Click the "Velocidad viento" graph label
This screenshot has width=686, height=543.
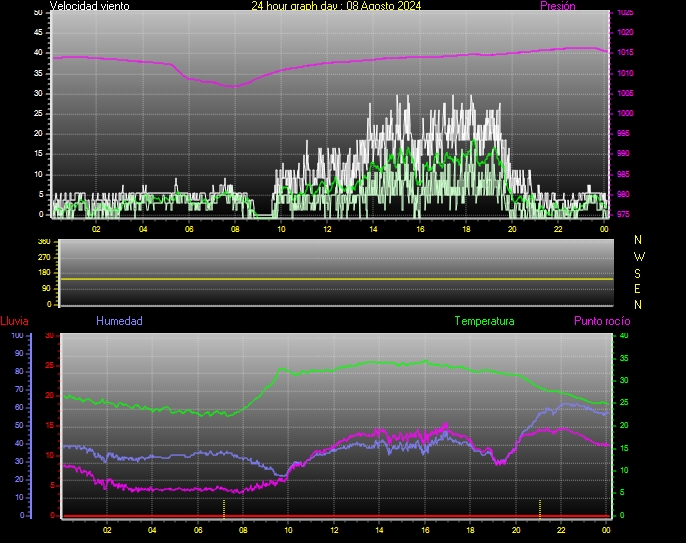(89, 6)
